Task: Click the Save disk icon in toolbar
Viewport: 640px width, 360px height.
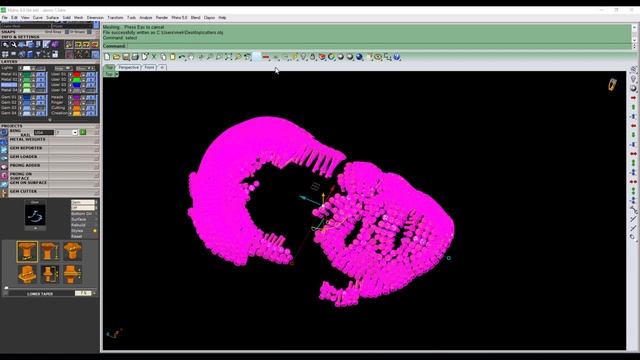Action: click(x=126, y=57)
